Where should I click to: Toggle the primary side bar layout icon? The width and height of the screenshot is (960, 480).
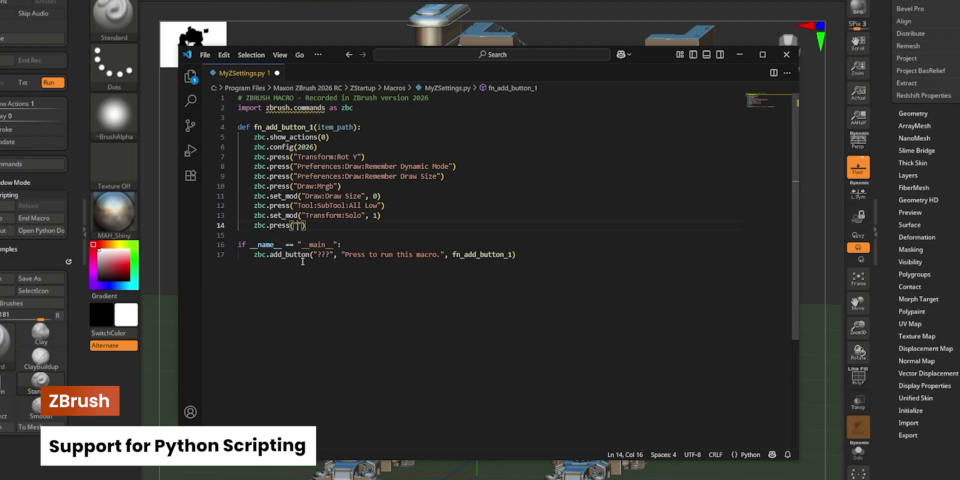[693, 54]
